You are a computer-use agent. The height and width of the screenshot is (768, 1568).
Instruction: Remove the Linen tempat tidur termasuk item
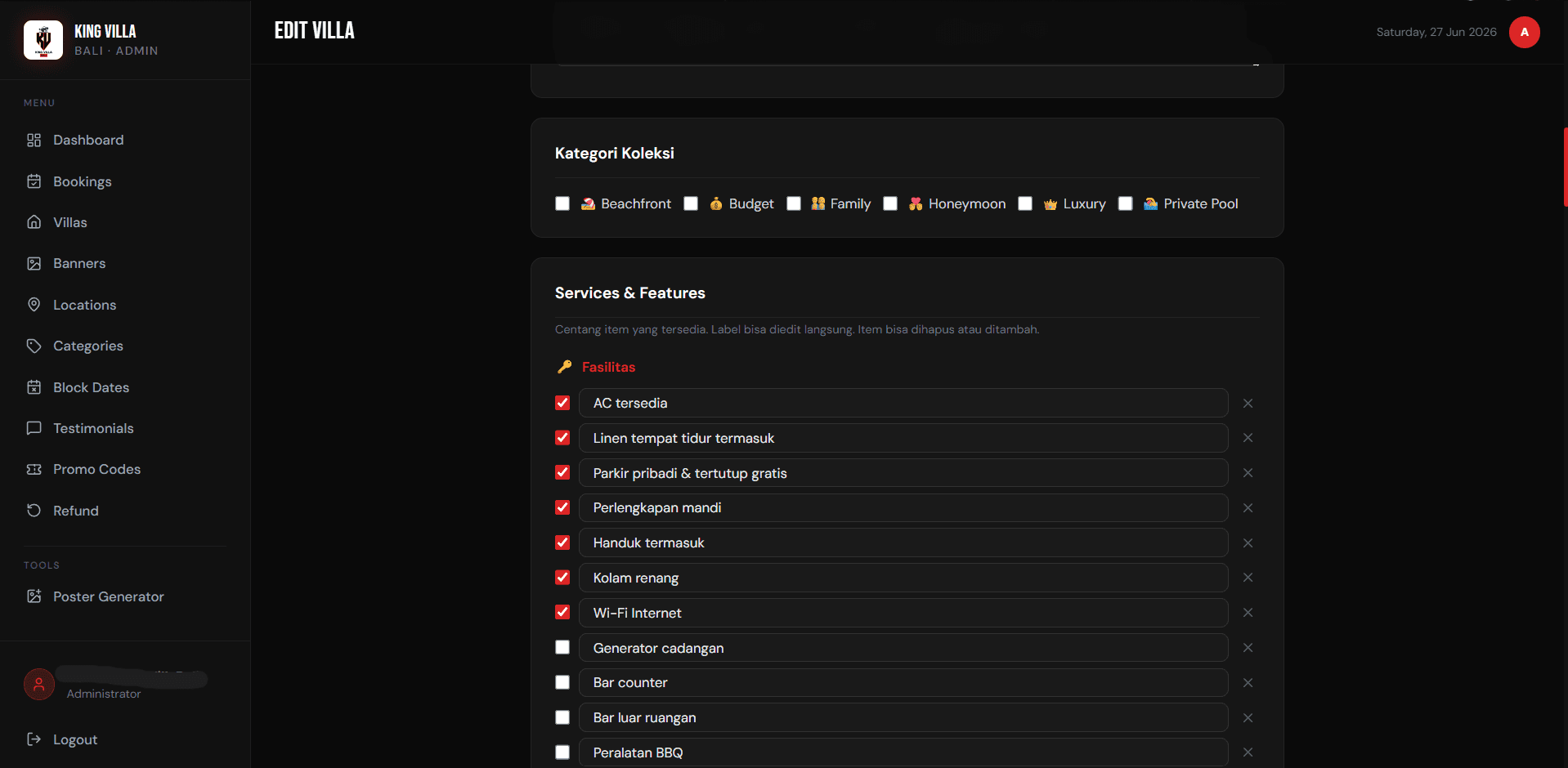click(x=1248, y=438)
